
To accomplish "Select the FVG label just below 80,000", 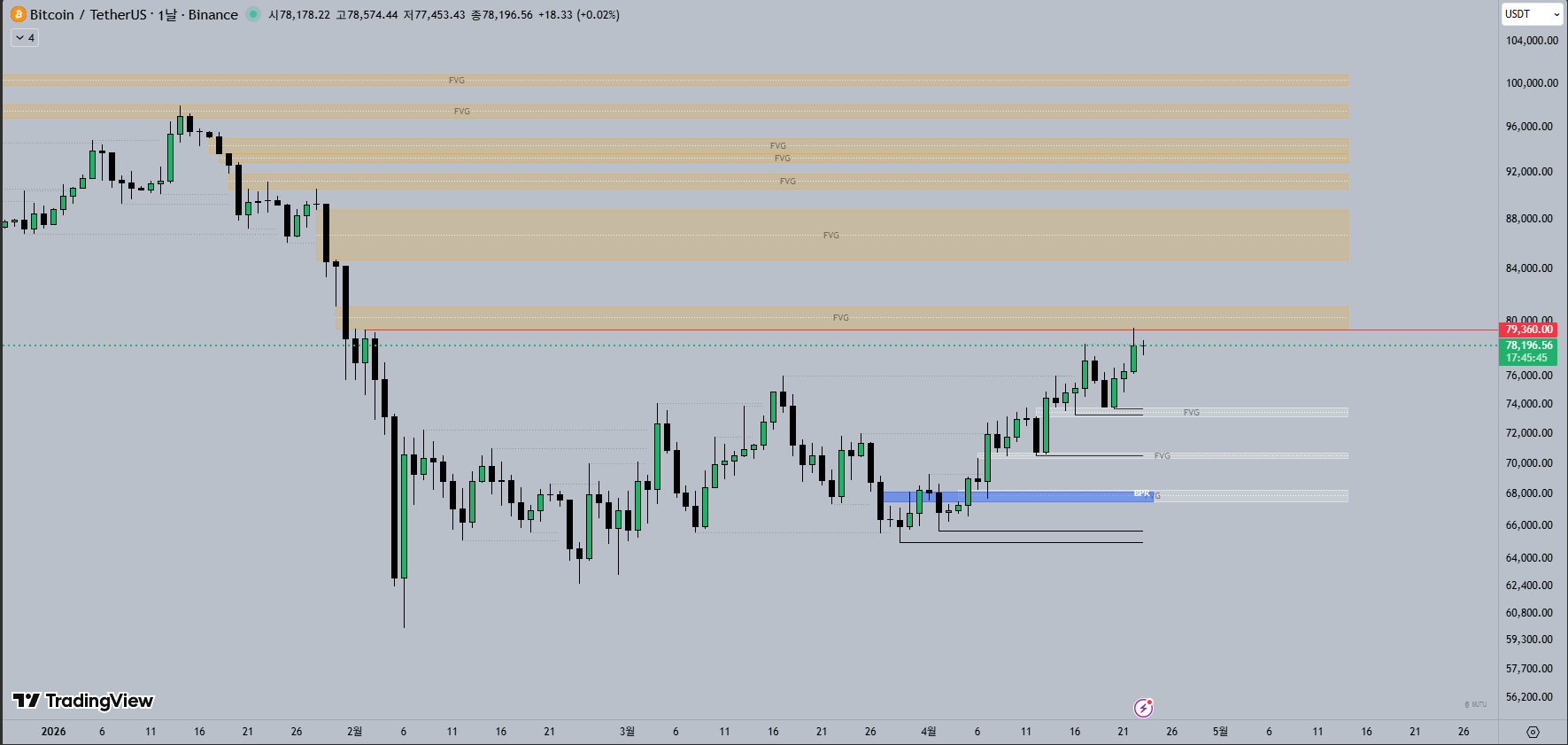I will (840, 318).
